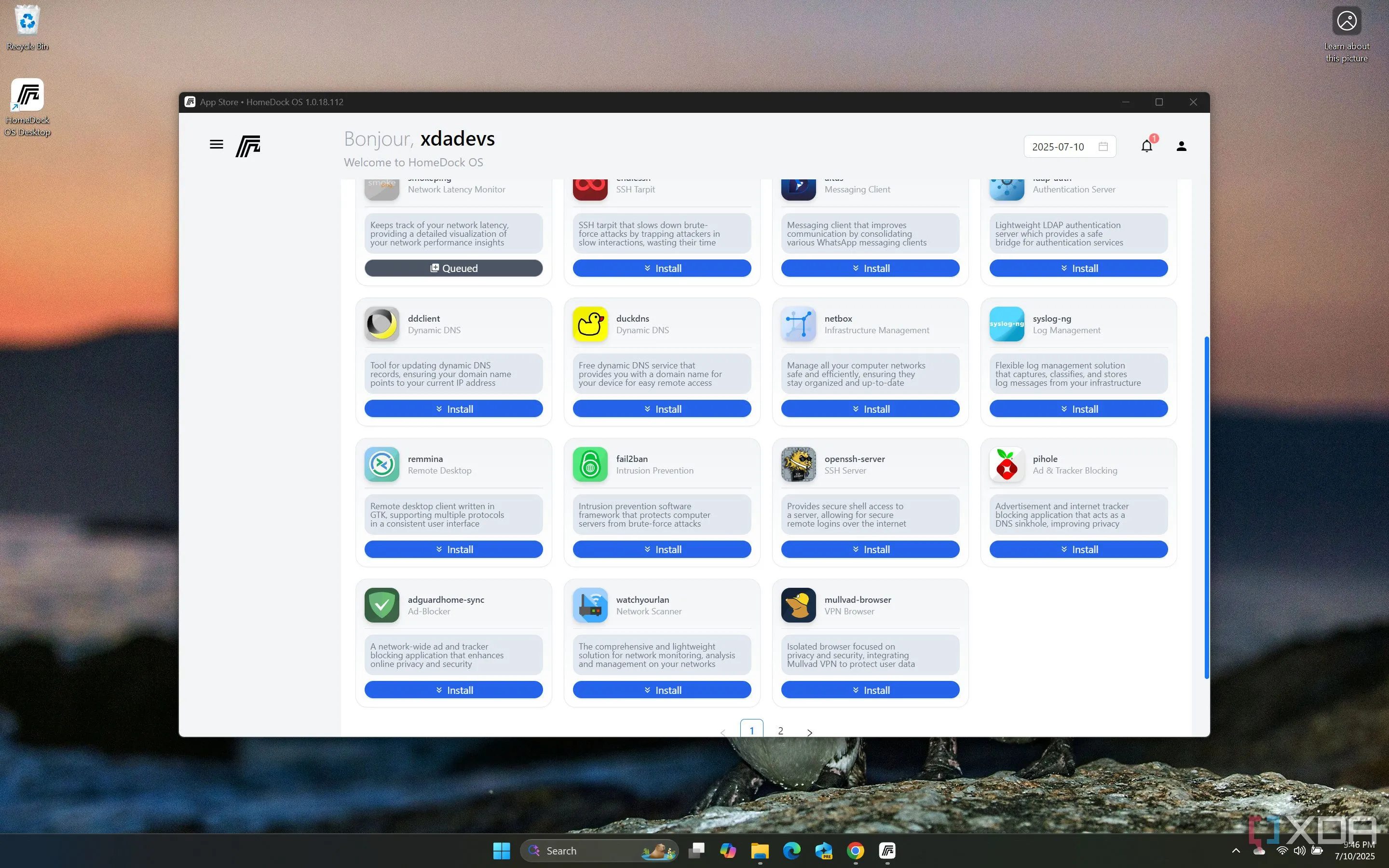
Task: Click the pihole raspberry icon
Action: click(1006, 464)
